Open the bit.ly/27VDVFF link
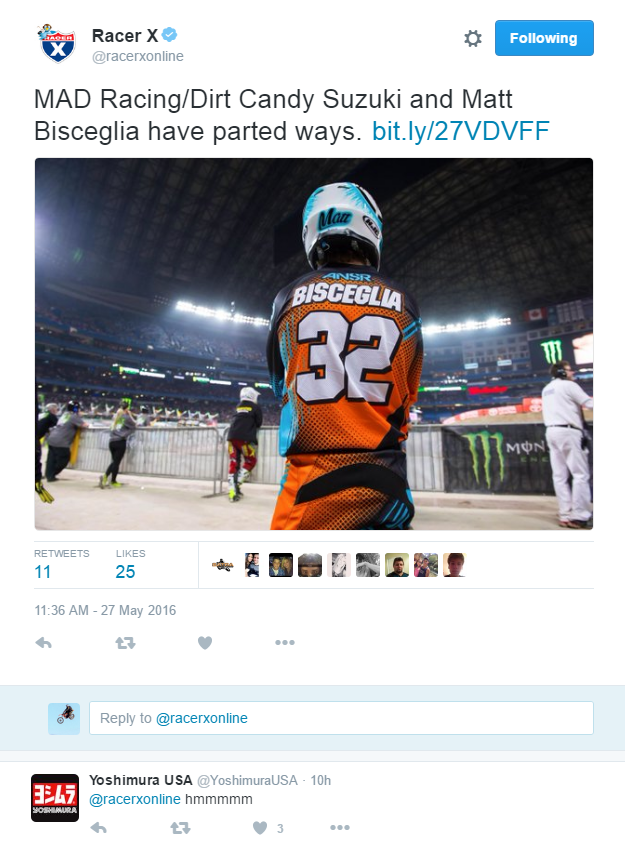The width and height of the screenshot is (625, 844). 461,131
